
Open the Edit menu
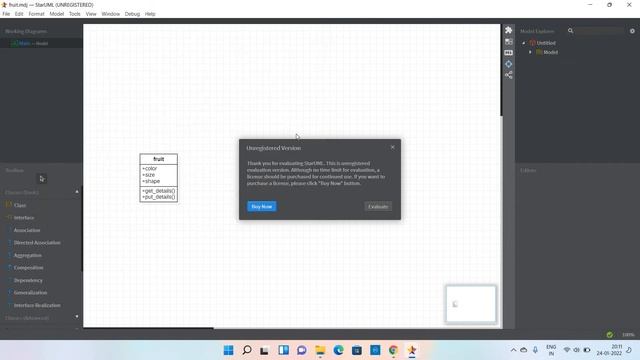(19, 14)
